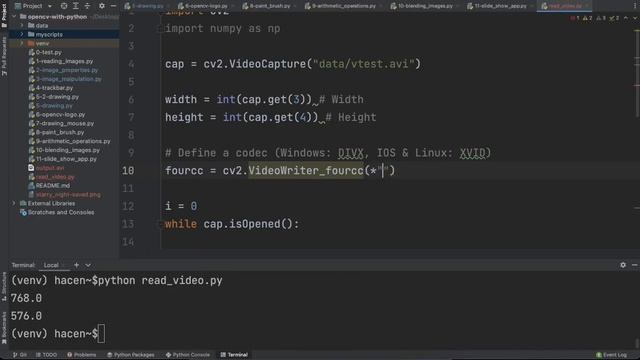
Task: Open the Structure side tab
Action: click(x=4, y=287)
